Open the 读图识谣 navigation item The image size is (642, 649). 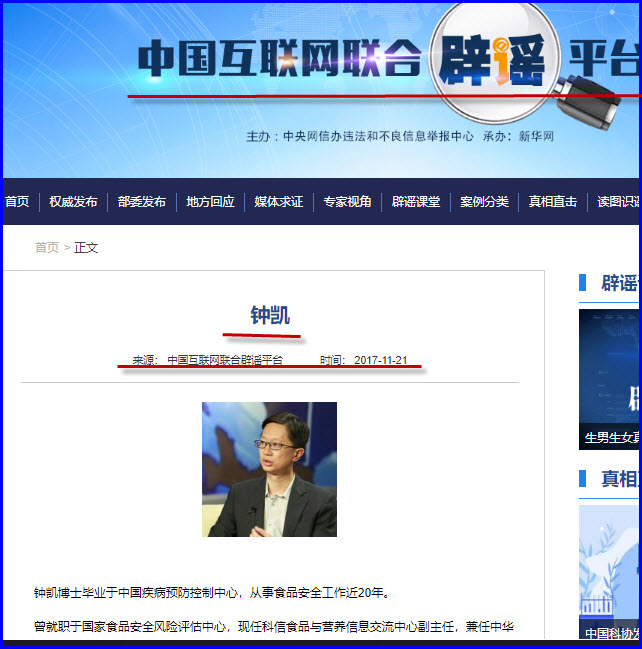coord(618,202)
